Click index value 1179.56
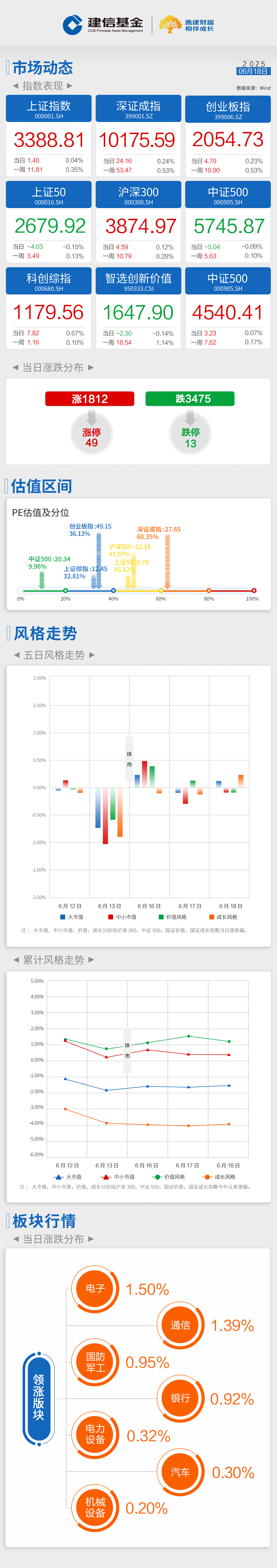Image resolution: width=277 pixels, height=1568 pixels. click(49, 312)
